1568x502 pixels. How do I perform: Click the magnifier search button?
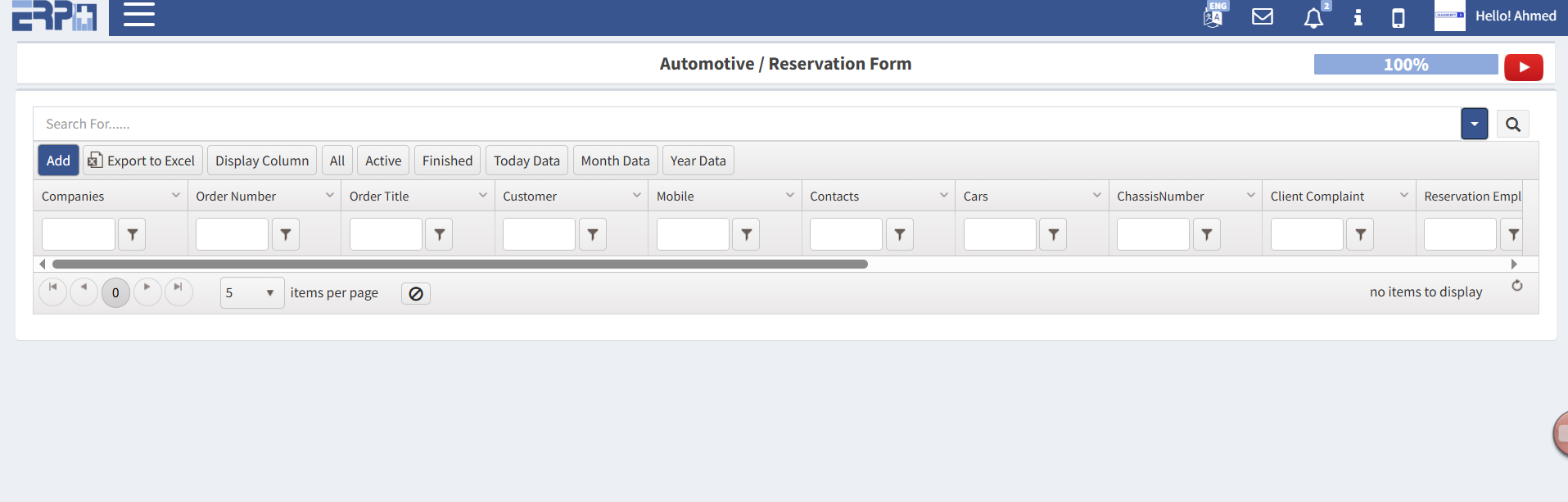1512,124
